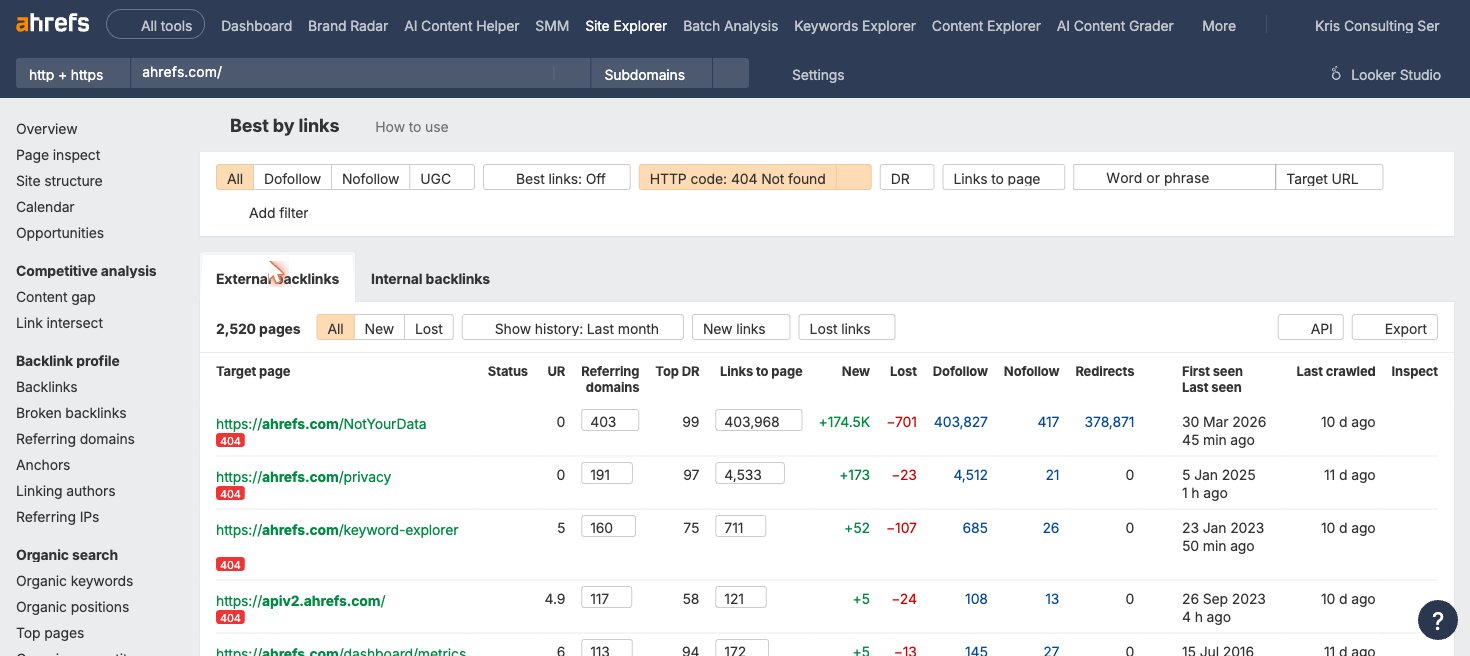Open Content Explorer
Image resolution: width=1470 pixels, height=656 pixels.
[986, 26]
